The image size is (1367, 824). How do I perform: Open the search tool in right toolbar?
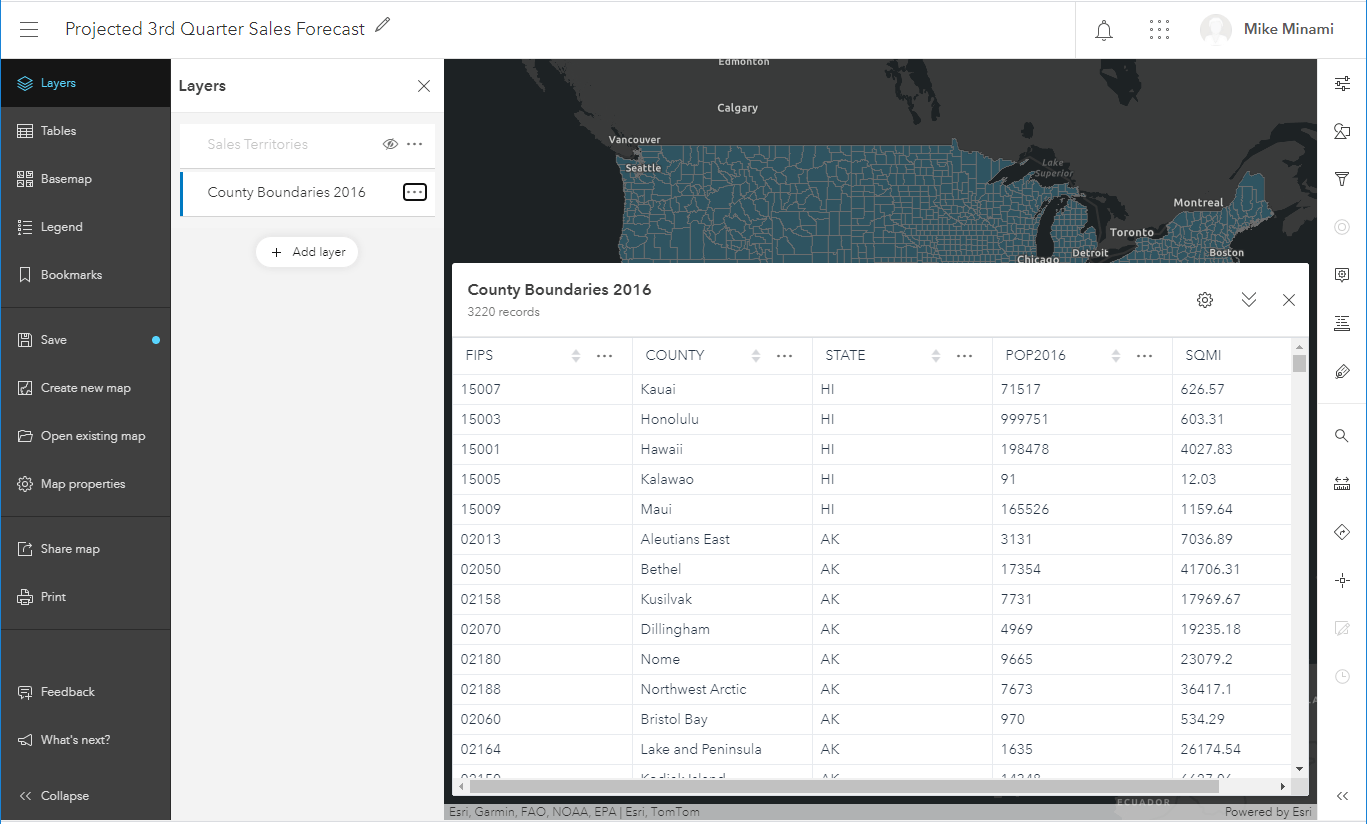coord(1342,436)
